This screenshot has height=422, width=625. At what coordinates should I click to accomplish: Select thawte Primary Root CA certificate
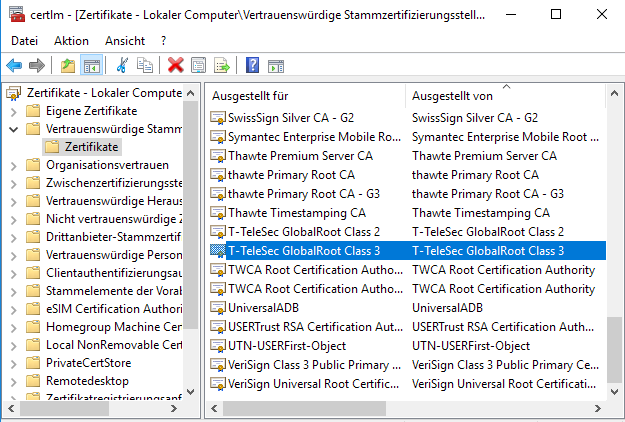[x=291, y=175]
